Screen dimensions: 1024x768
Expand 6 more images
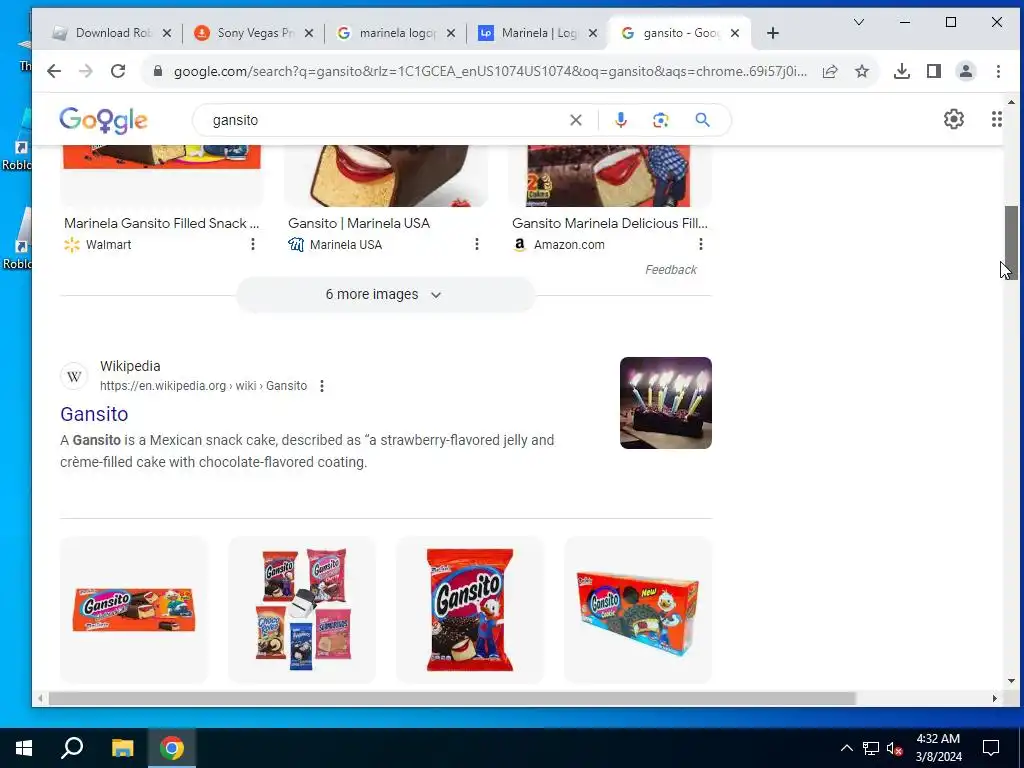click(x=385, y=295)
